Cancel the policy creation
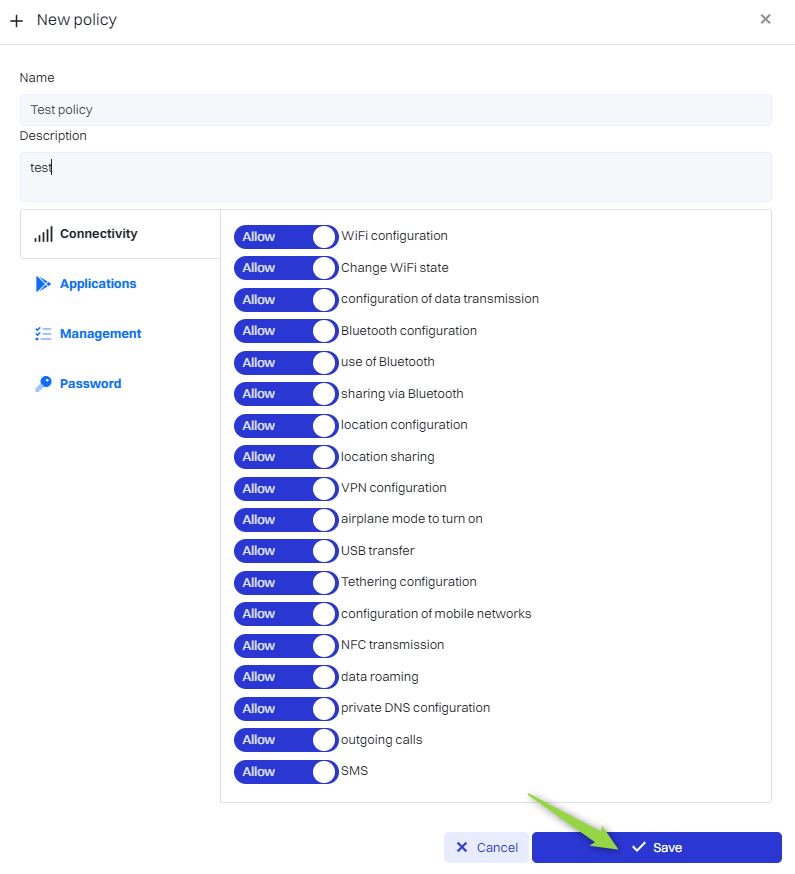Viewport: 795px width, 874px height. [x=487, y=847]
